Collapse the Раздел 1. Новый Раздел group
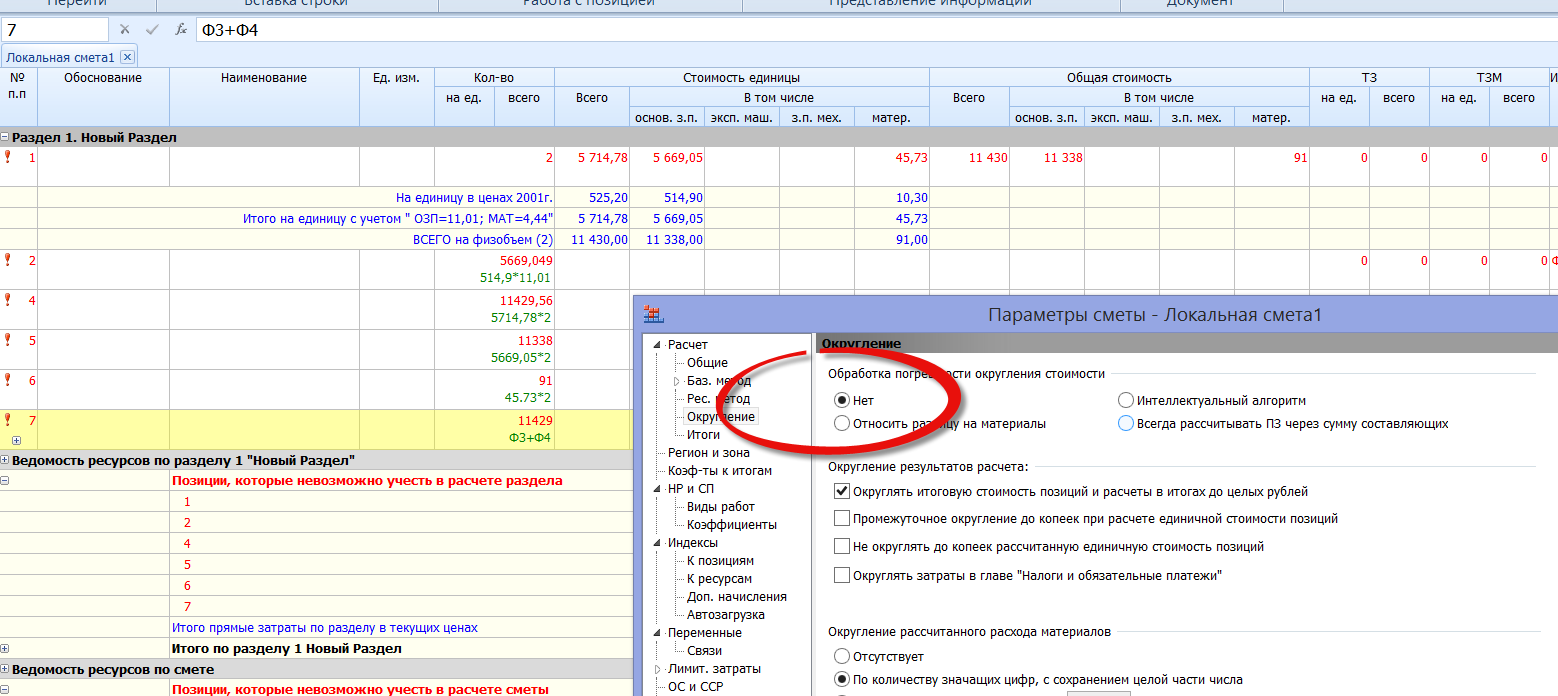This screenshot has height=696, width=1558. click(5, 138)
